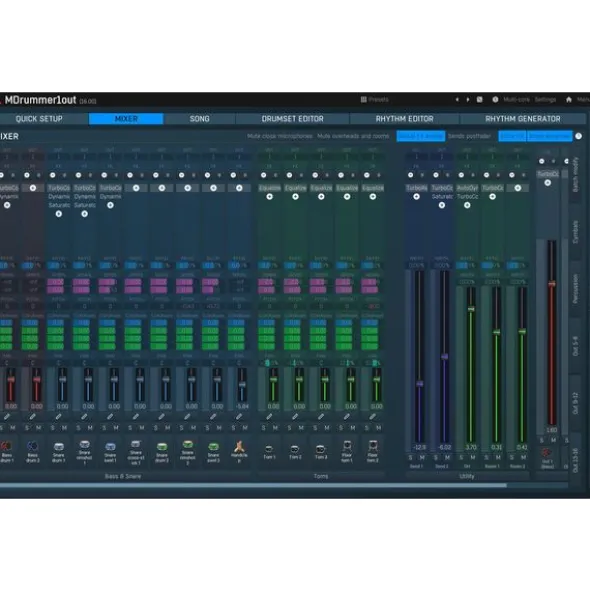Click the home icon in title bar
Screen dimensions: 590x591
point(569,100)
